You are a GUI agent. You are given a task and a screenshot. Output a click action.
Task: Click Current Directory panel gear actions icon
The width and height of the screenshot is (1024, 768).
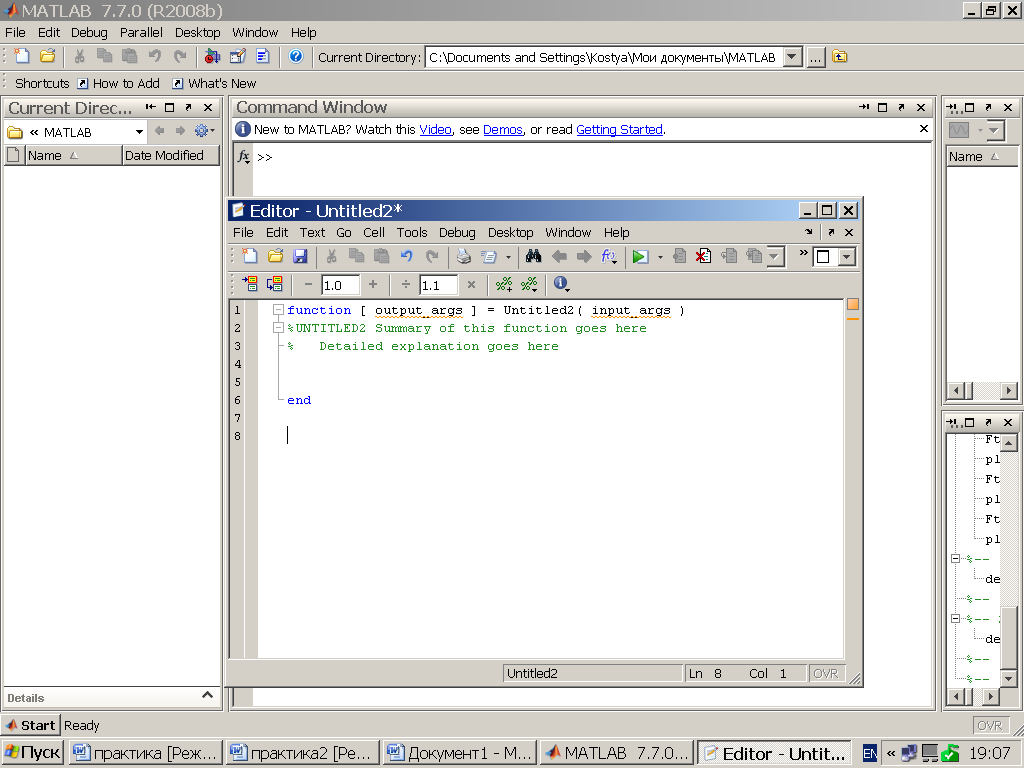(x=204, y=131)
